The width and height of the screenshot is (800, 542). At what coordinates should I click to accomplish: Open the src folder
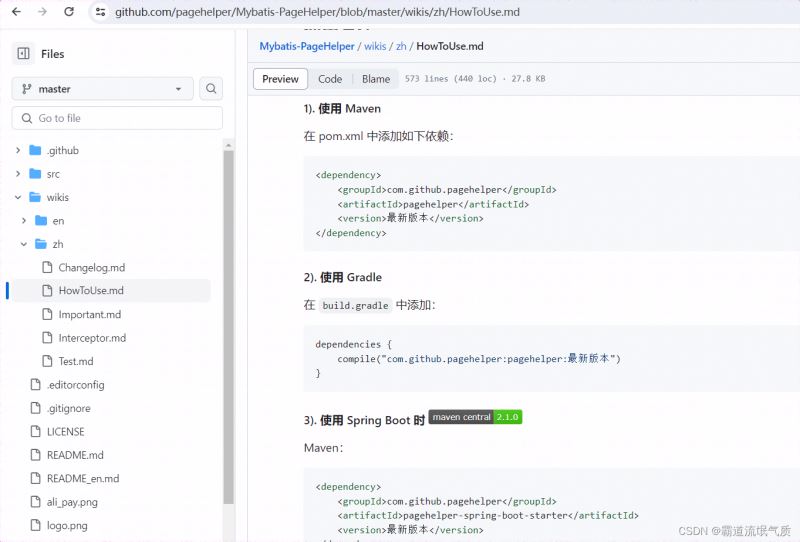[x=53, y=174]
